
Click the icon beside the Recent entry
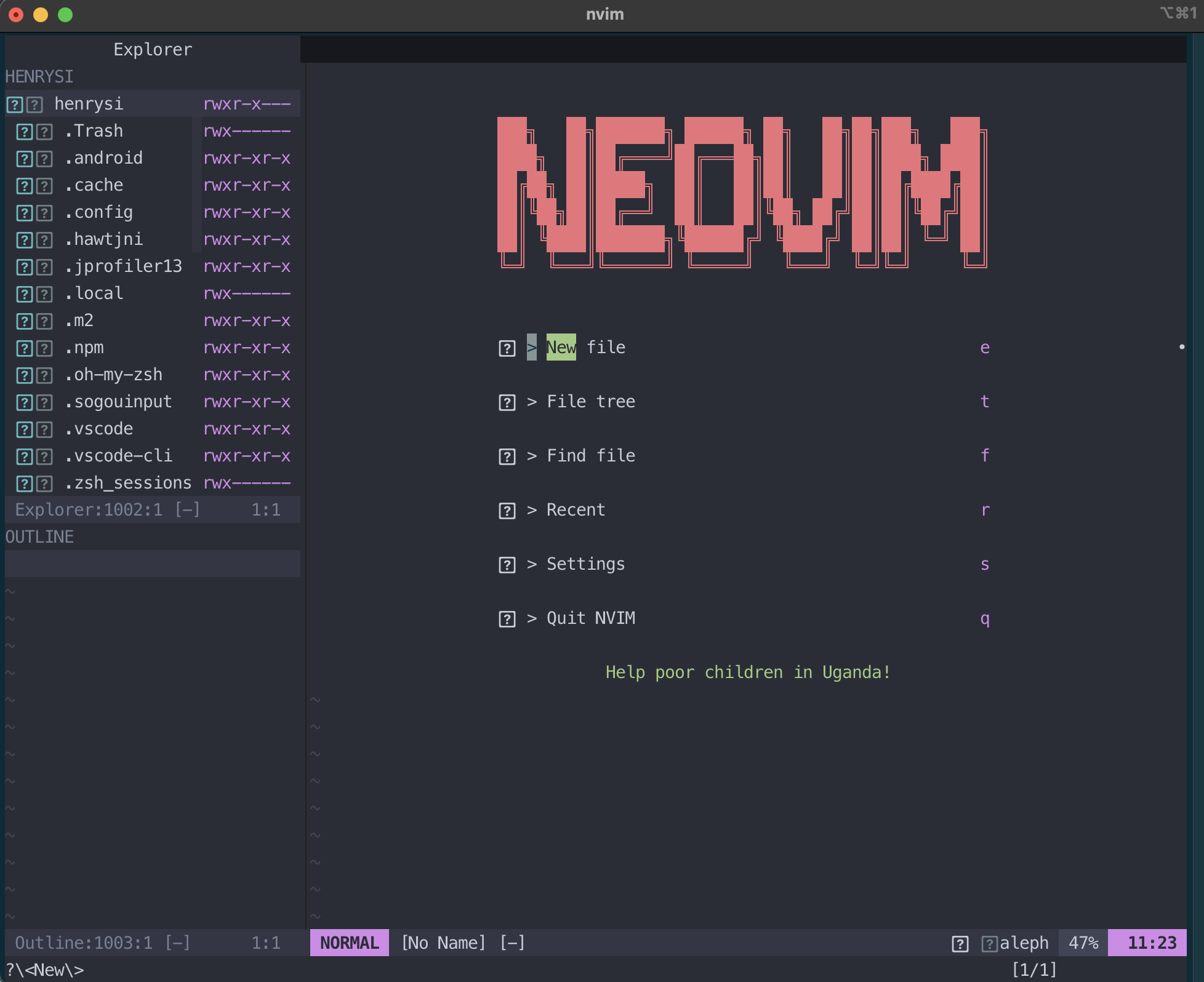click(x=506, y=511)
